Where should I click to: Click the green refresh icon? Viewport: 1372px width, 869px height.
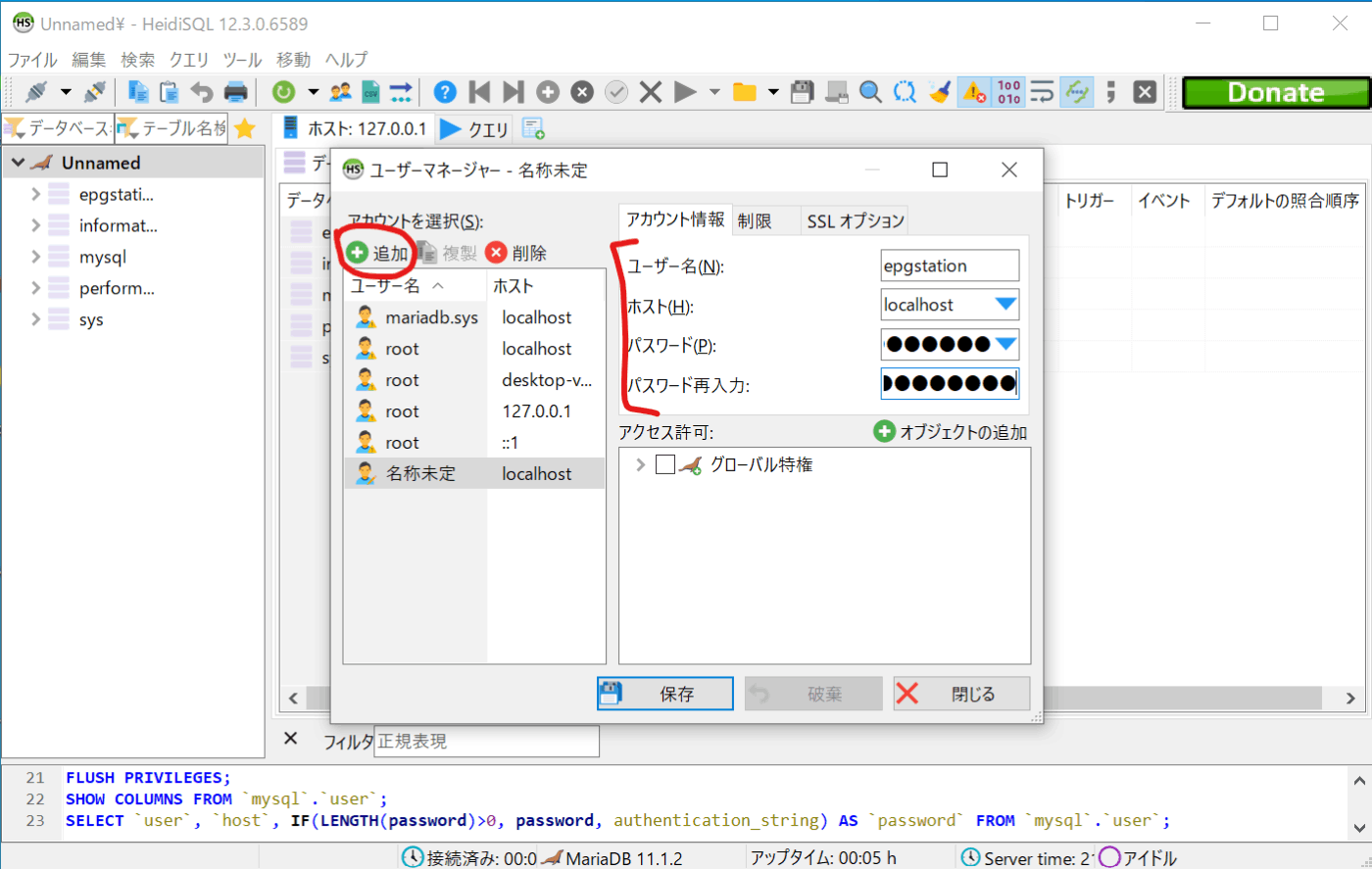click(x=283, y=92)
